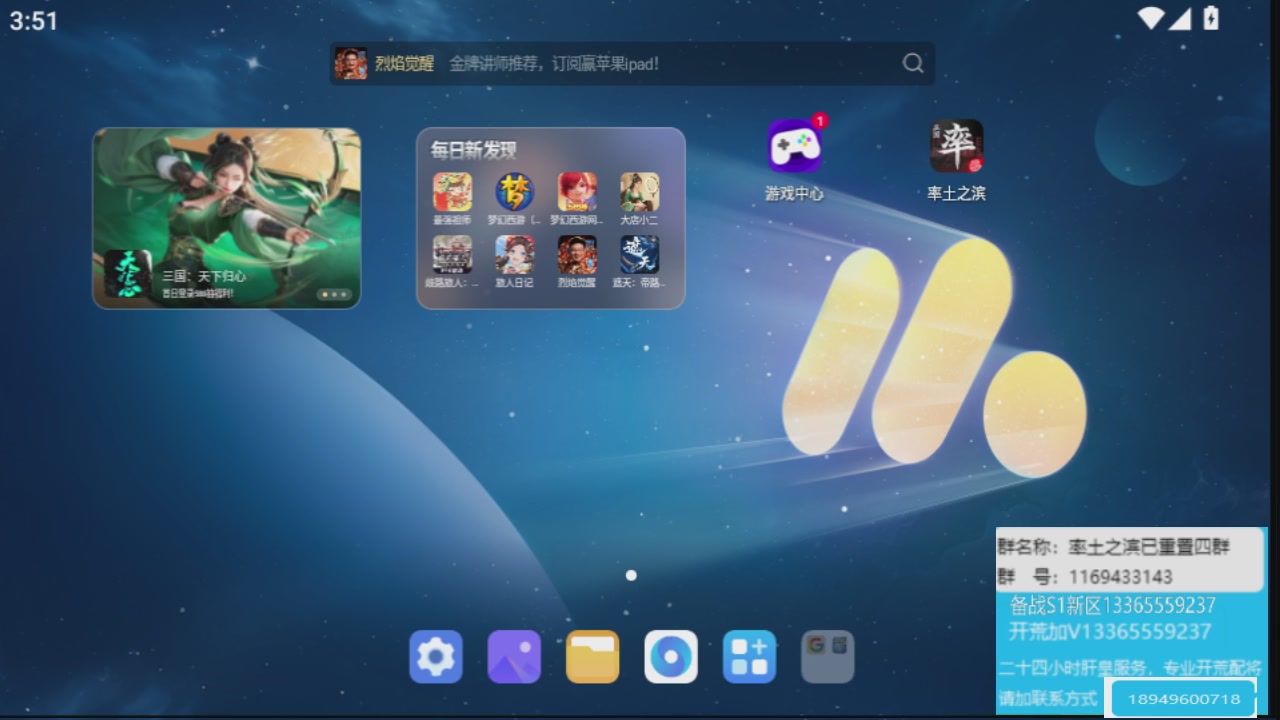Viewport: 1280px width, 720px height.
Task: Open the purple Gallery app in dock
Action: point(514,657)
